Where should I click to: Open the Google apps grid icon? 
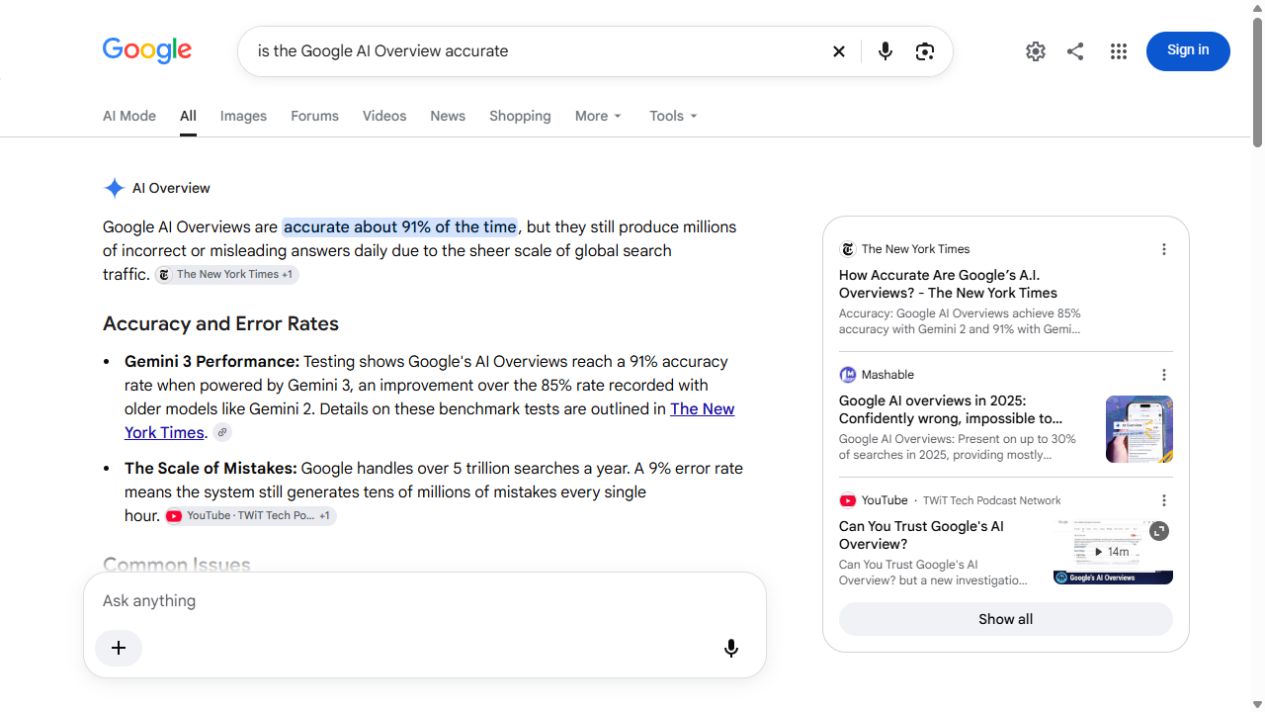pyautogui.click(x=1118, y=51)
